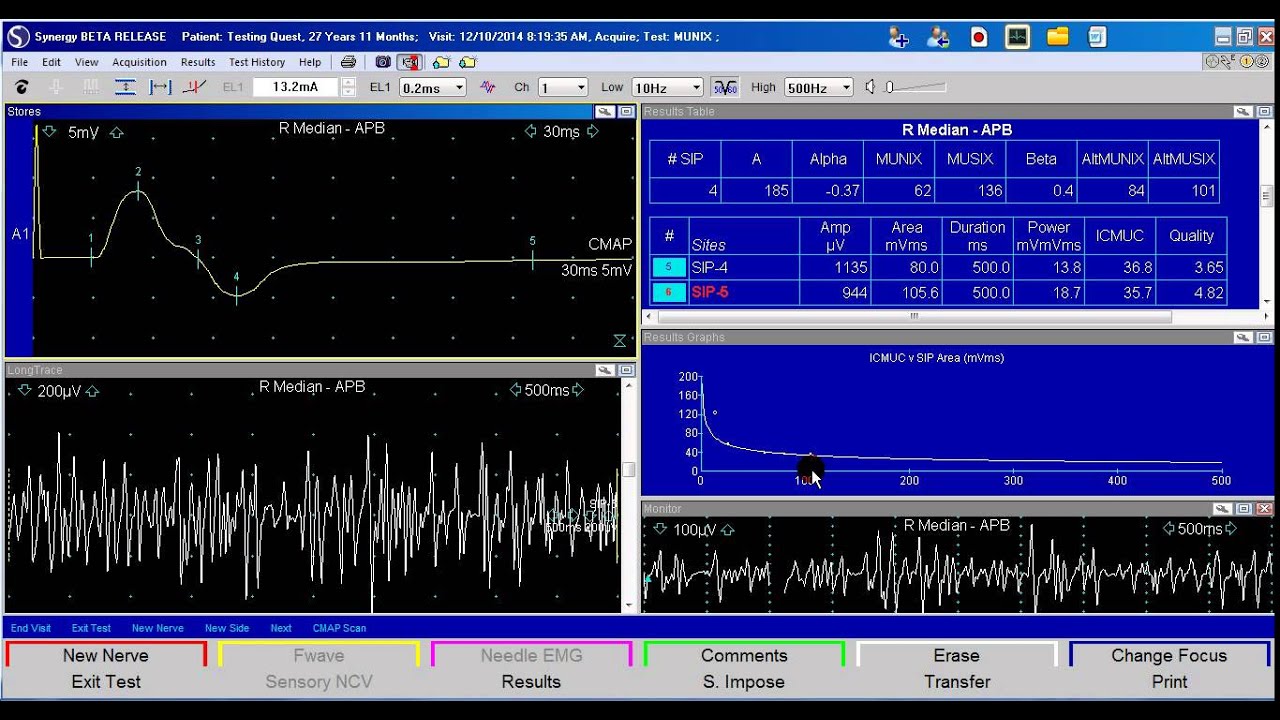Click the Transfer function button

tap(957, 682)
